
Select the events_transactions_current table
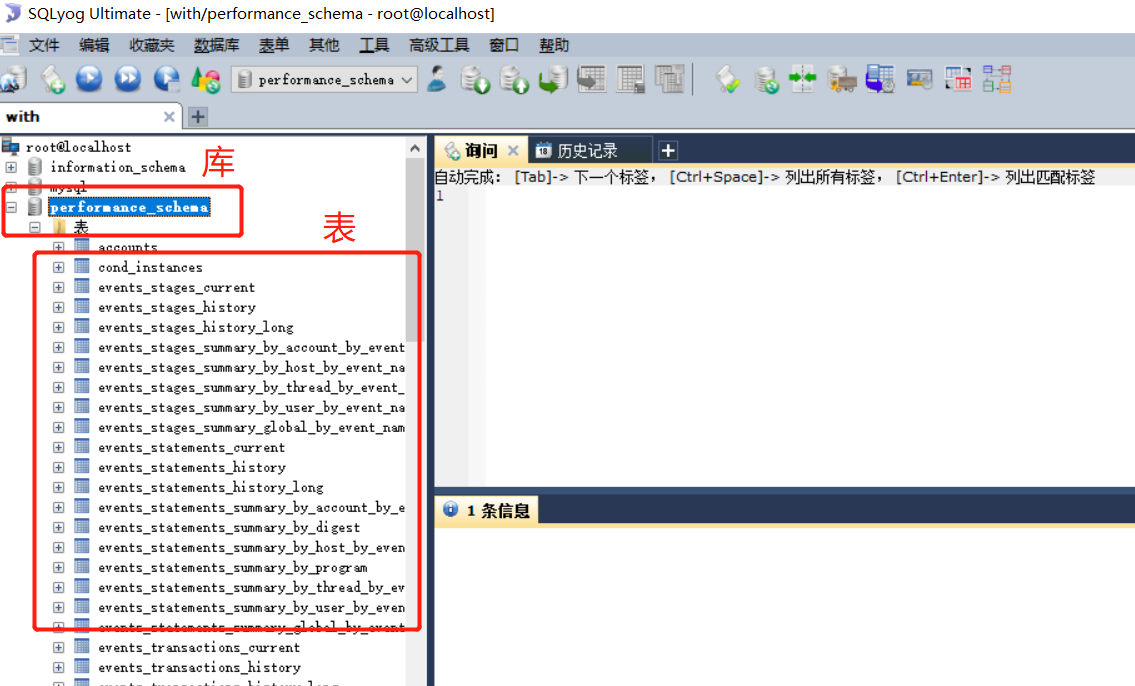point(198,647)
